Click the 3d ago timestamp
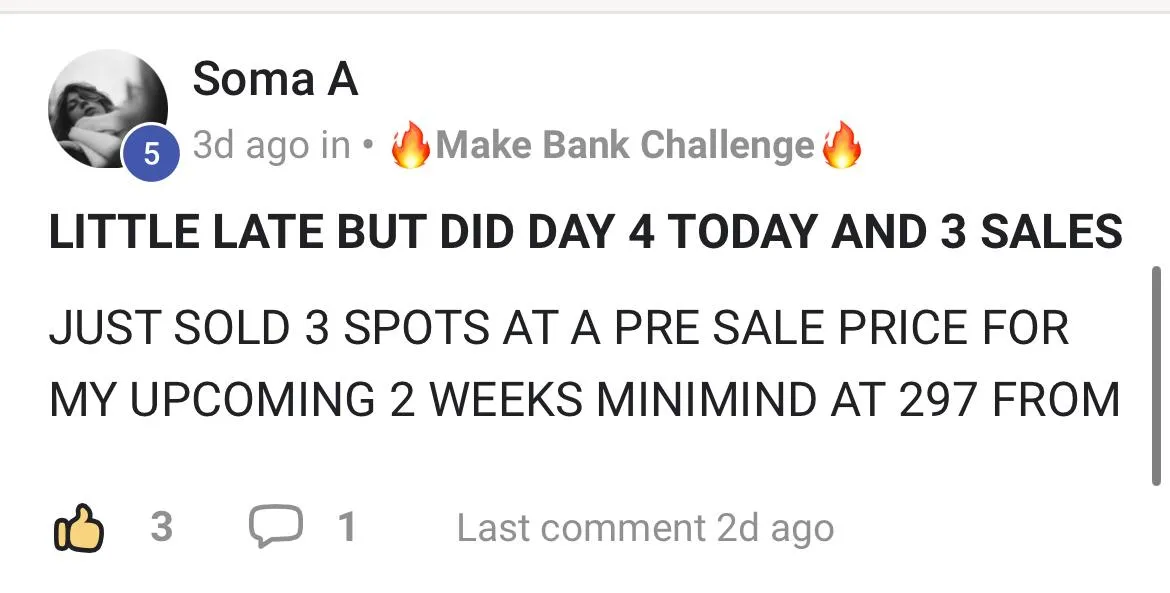This screenshot has height=593, width=1170. point(252,145)
